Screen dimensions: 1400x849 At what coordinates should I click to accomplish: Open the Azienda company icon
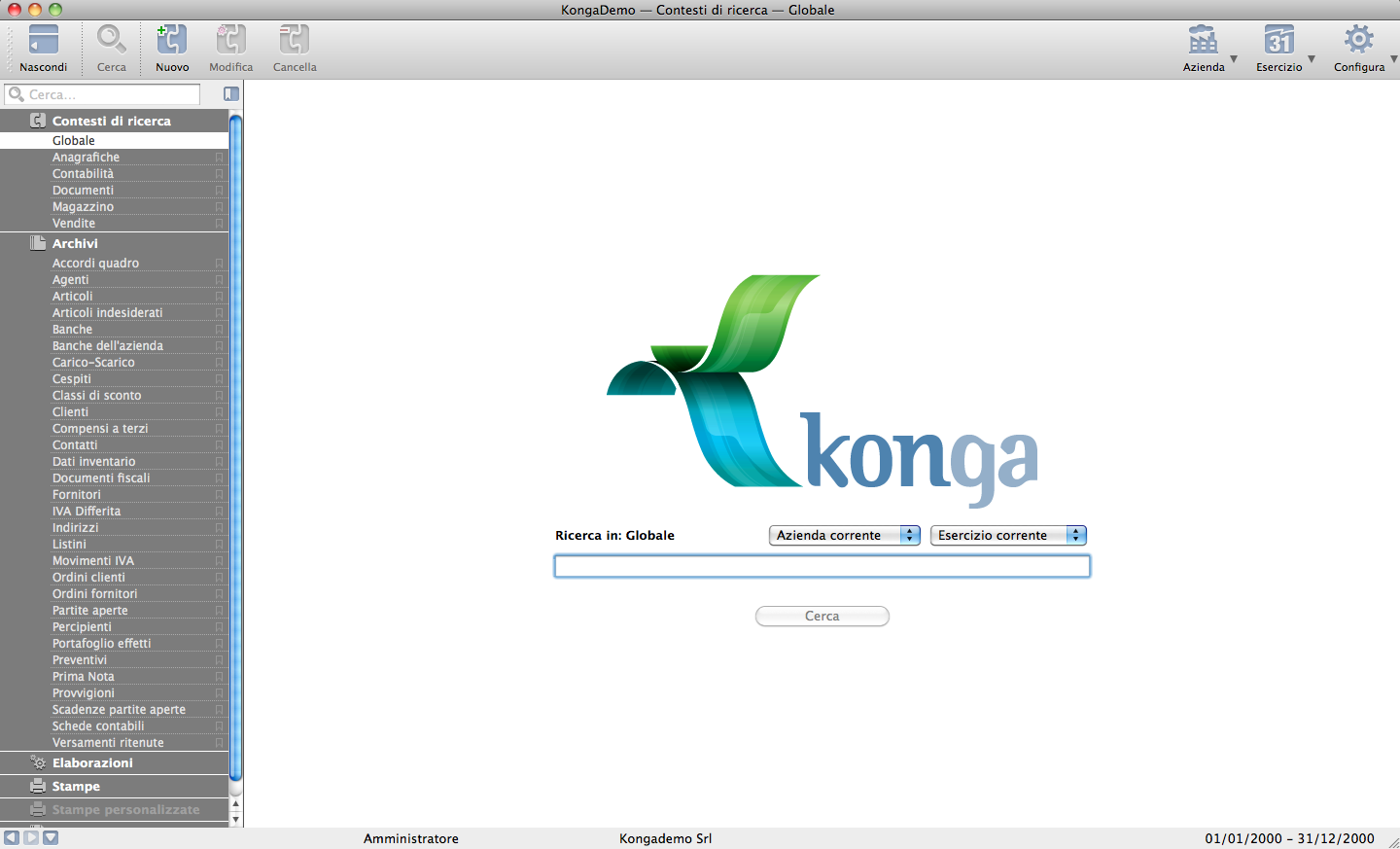coord(1203,41)
